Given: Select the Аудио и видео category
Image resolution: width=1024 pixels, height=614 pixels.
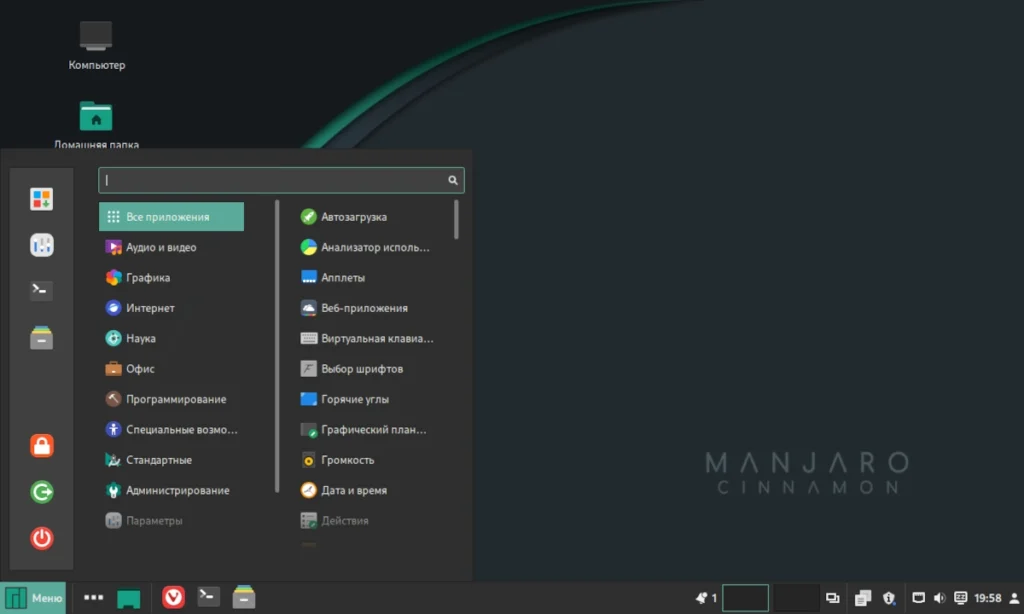Looking at the screenshot, I should 171,248.
